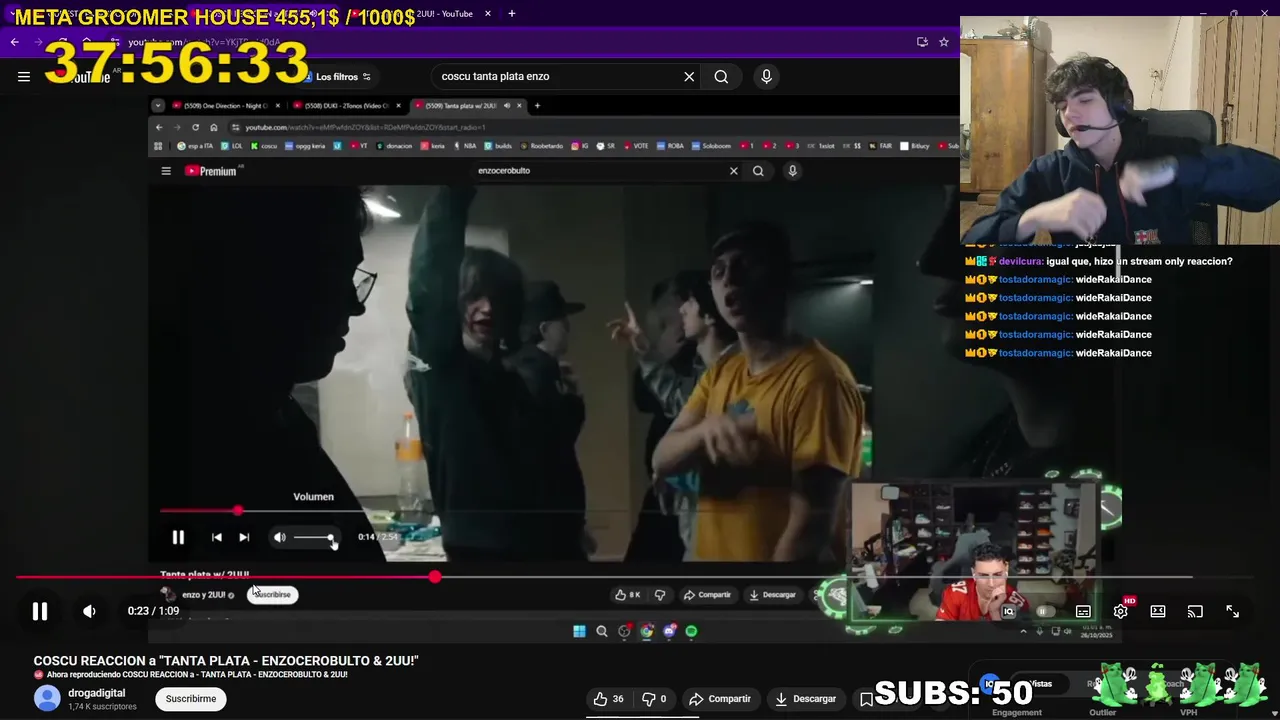Open YouTube guide hamburger menu at top left
Screen dimensions: 1280x720
[24, 76]
